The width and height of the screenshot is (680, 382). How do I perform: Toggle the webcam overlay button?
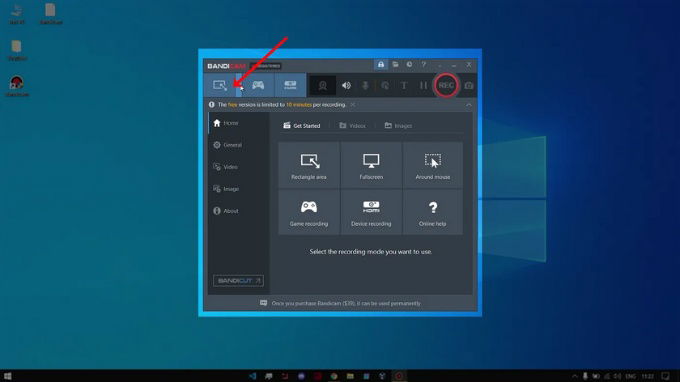(x=323, y=85)
